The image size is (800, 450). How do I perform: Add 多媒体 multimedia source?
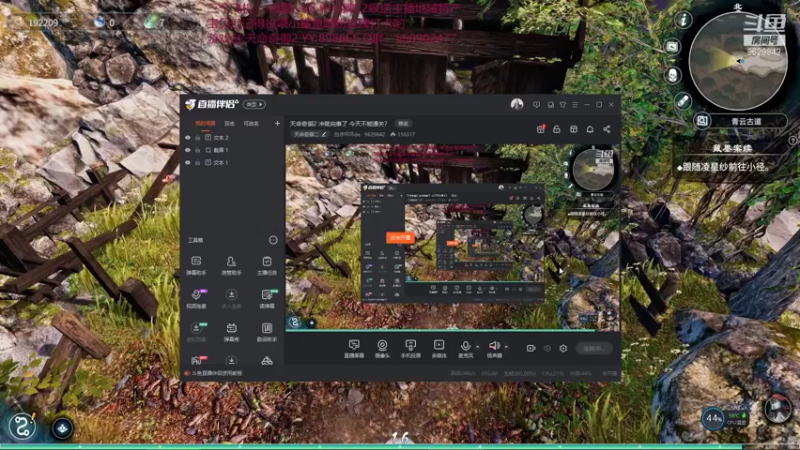[439, 348]
